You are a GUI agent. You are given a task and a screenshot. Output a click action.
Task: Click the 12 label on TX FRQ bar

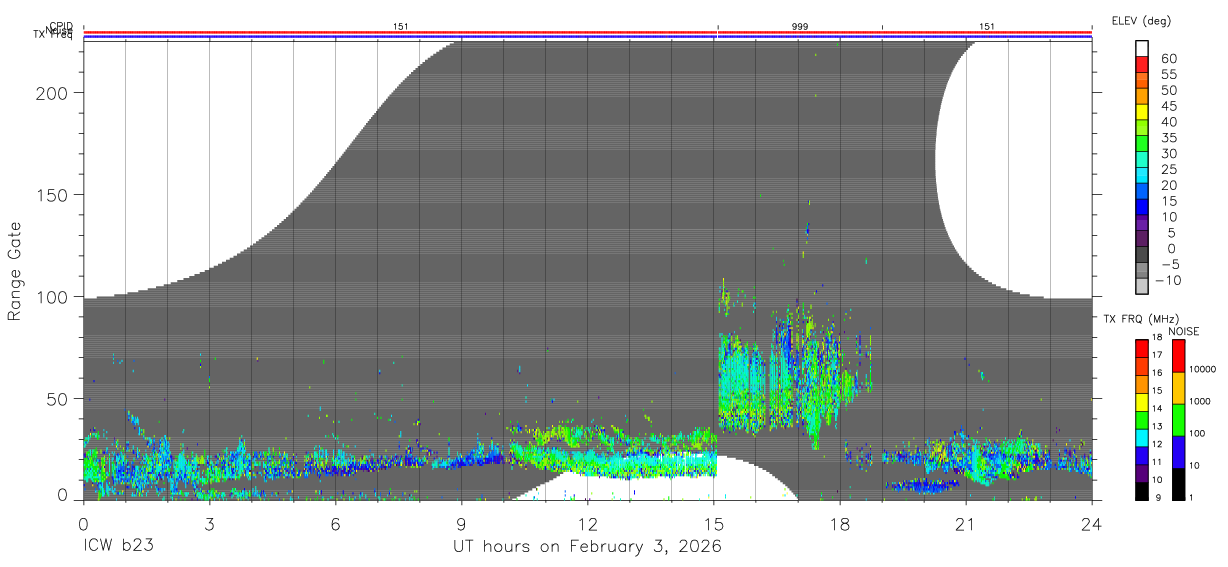[1157, 444]
